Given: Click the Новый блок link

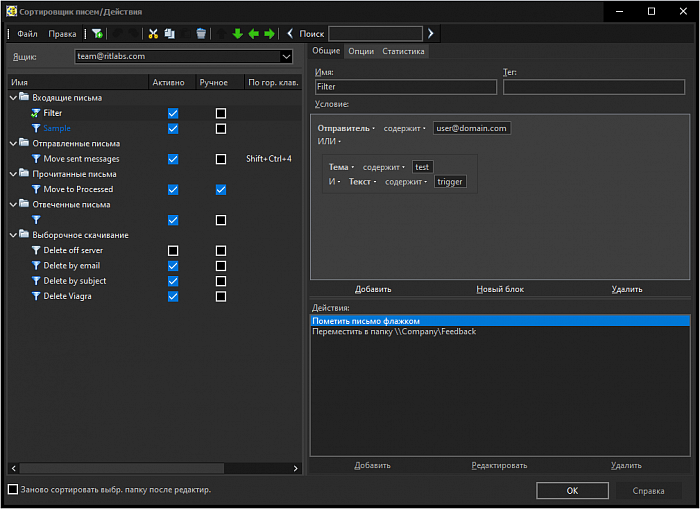Looking at the screenshot, I should (x=500, y=289).
